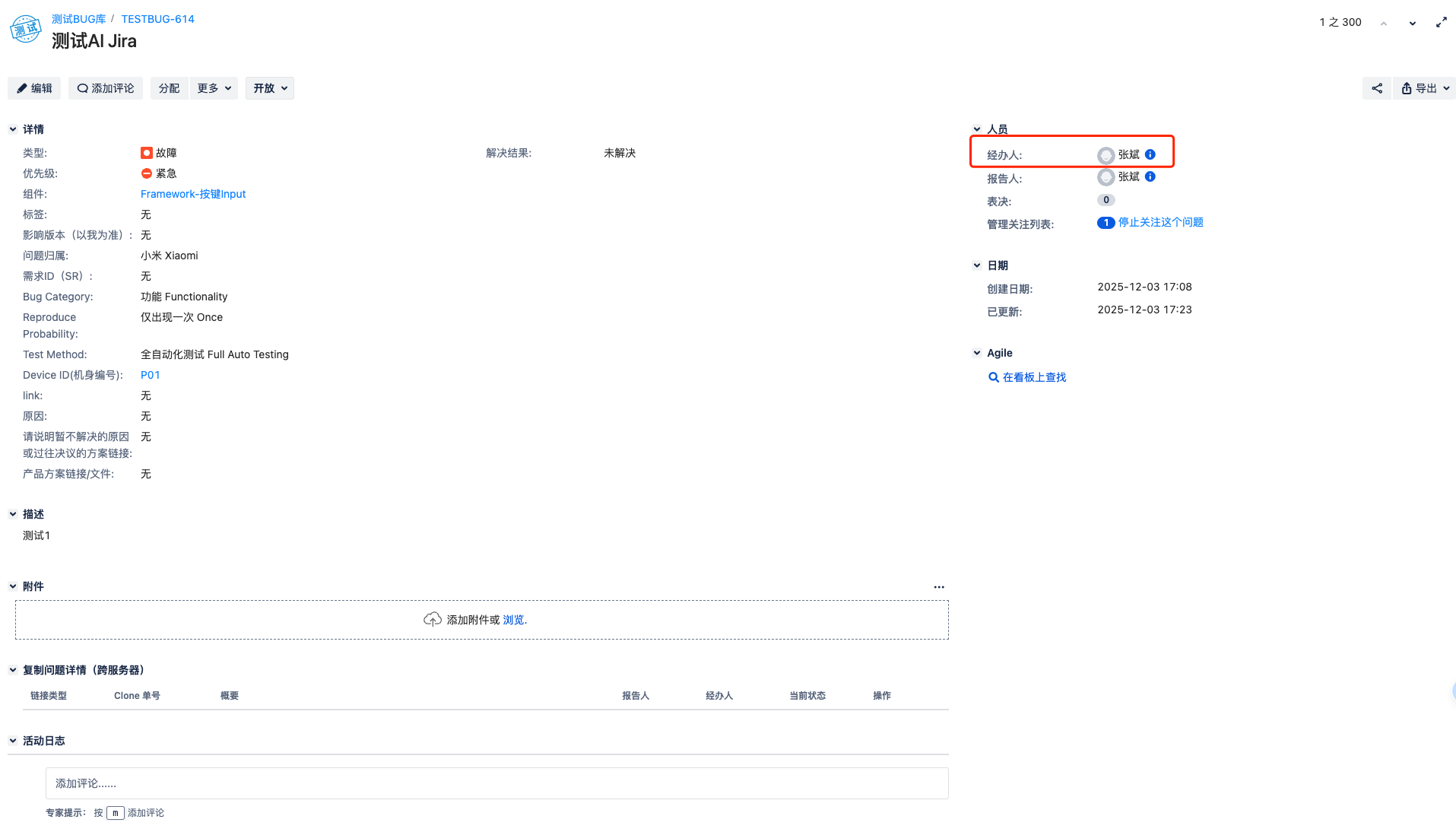Collapse the Agile section
Image resolution: width=1456 pixels, height=832 pixels.
(x=977, y=353)
